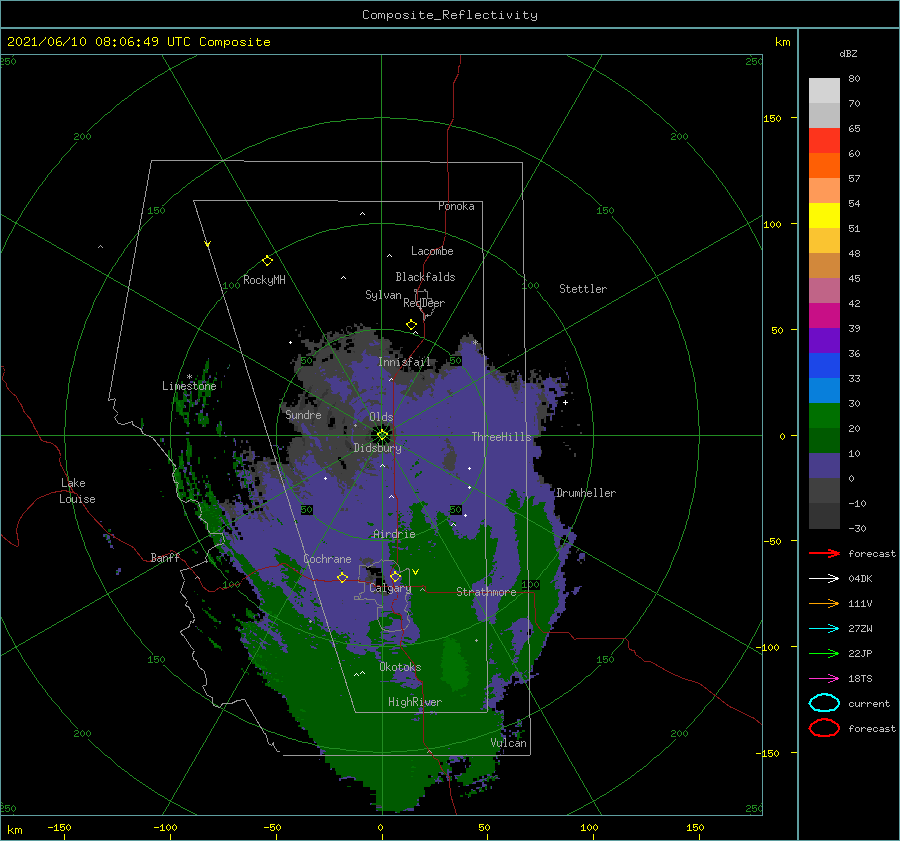Viewport: 900px width, 841px height.
Task: Click the 04DK legend text
Action: click(860, 578)
